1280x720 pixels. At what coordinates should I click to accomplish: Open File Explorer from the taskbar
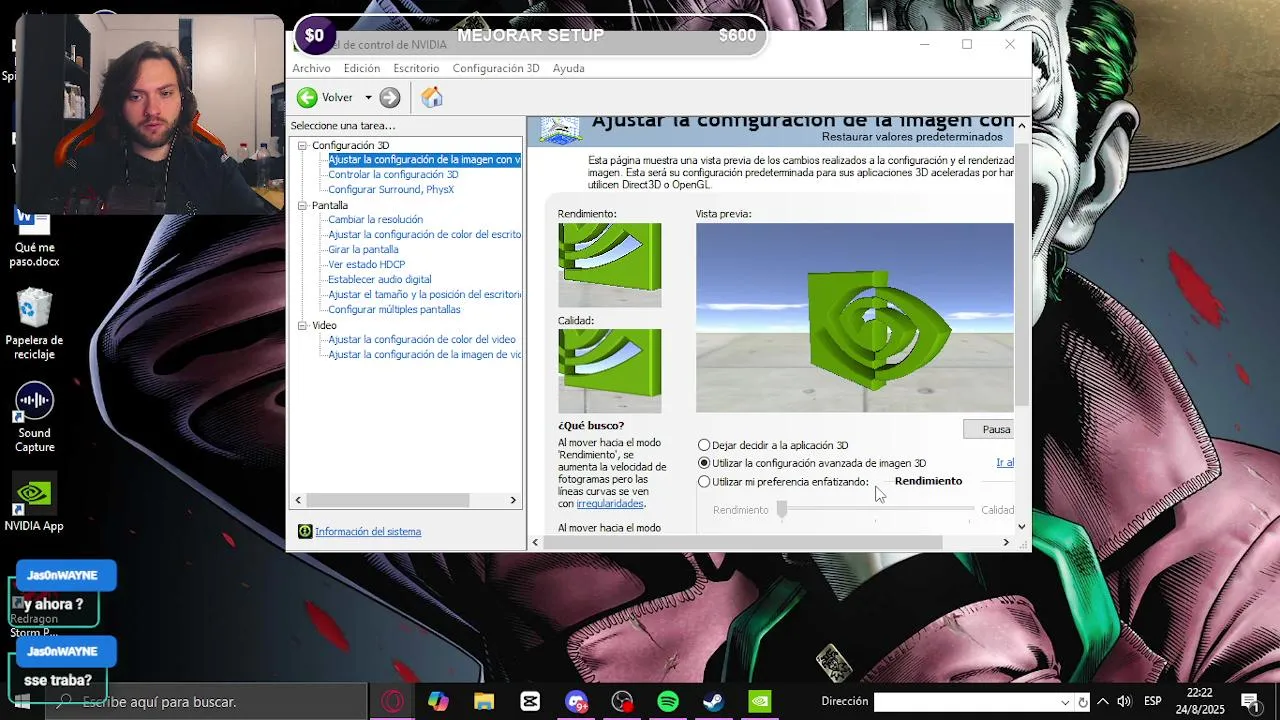click(484, 701)
